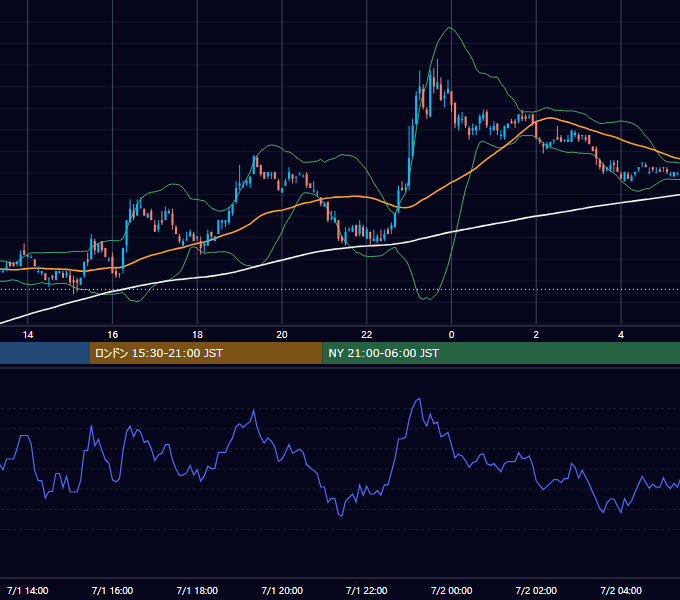
Task: Click the '16' hour axis label
Action: [x=112, y=335]
